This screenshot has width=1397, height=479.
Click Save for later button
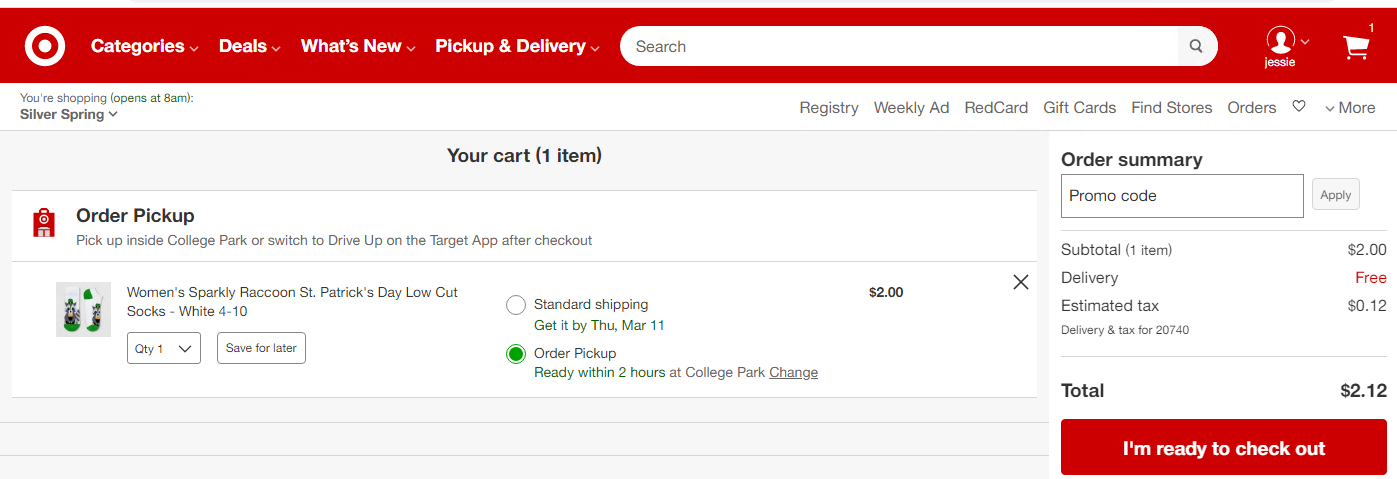(x=261, y=348)
